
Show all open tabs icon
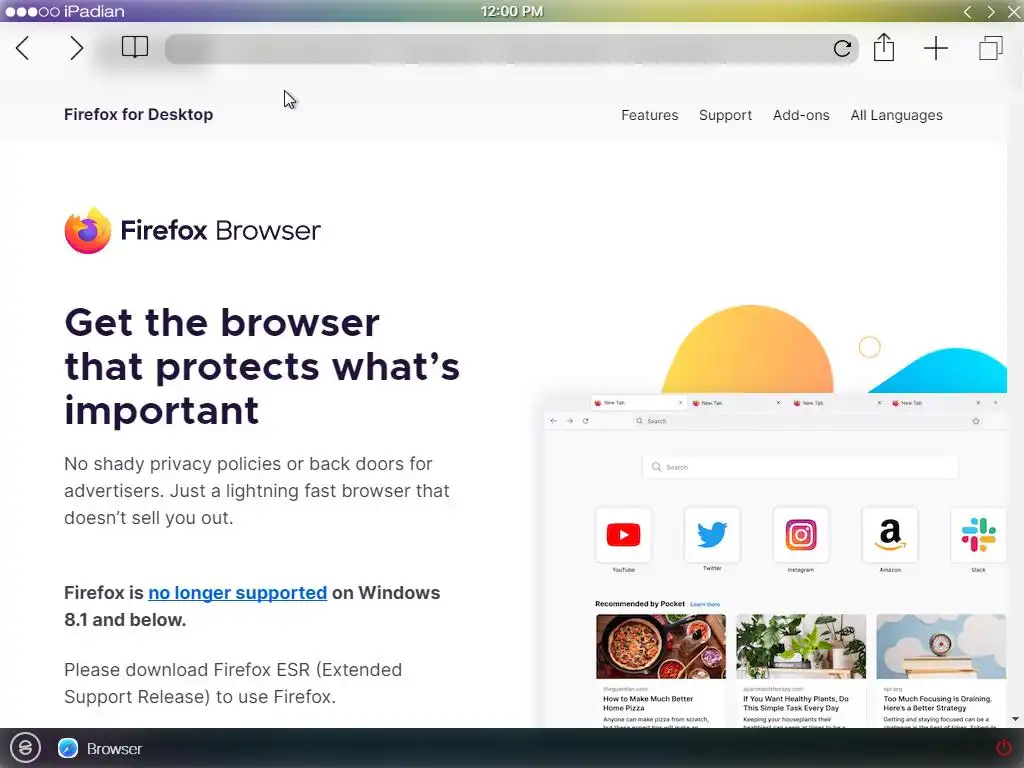click(991, 48)
